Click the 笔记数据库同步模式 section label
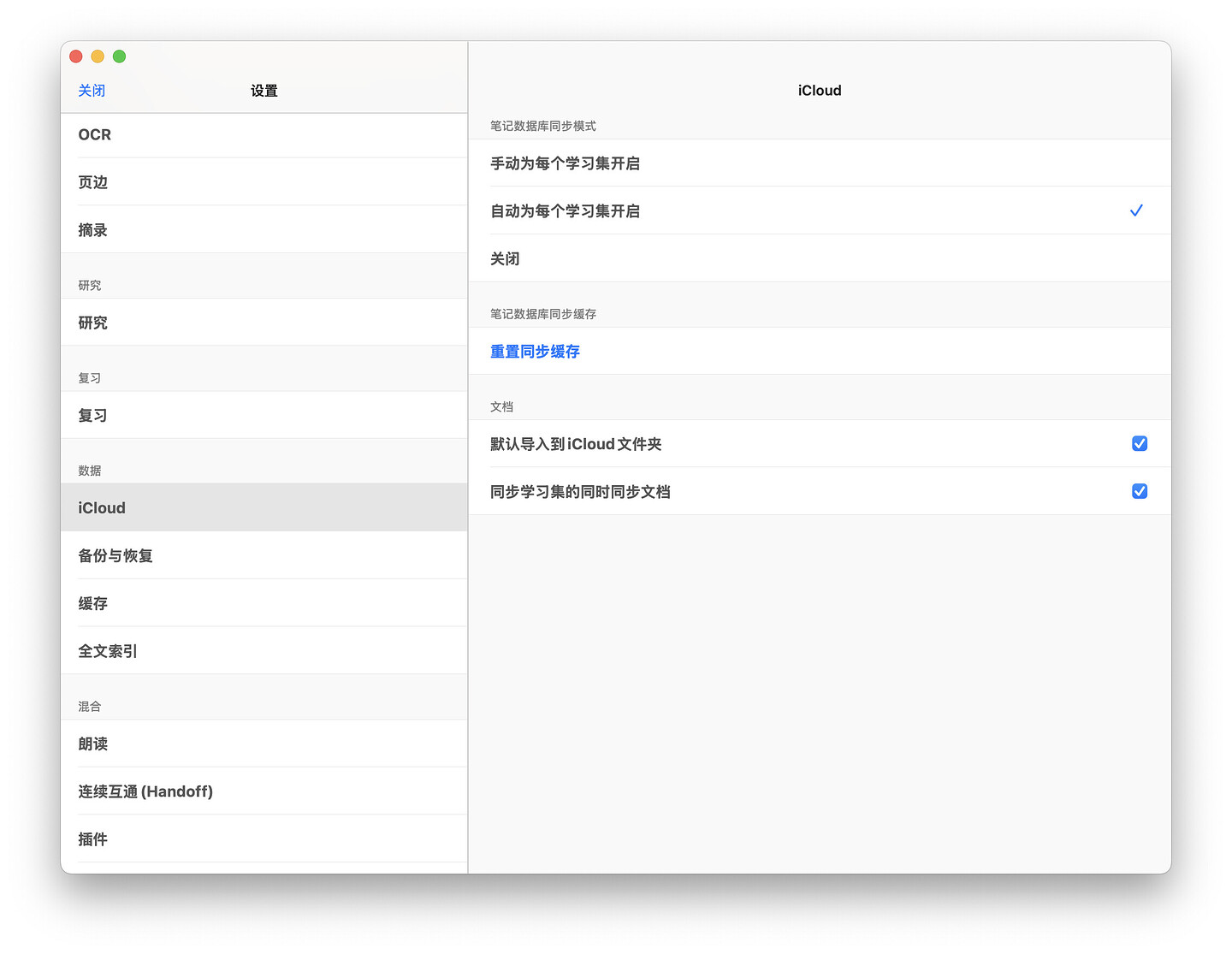Screen dimensions: 1232x954 tap(543, 126)
